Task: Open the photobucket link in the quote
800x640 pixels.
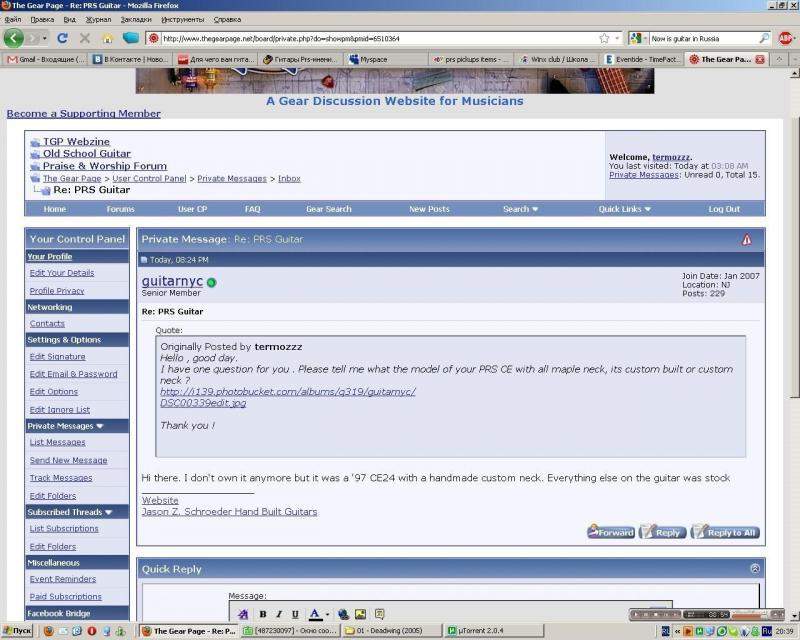Action: [288, 397]
